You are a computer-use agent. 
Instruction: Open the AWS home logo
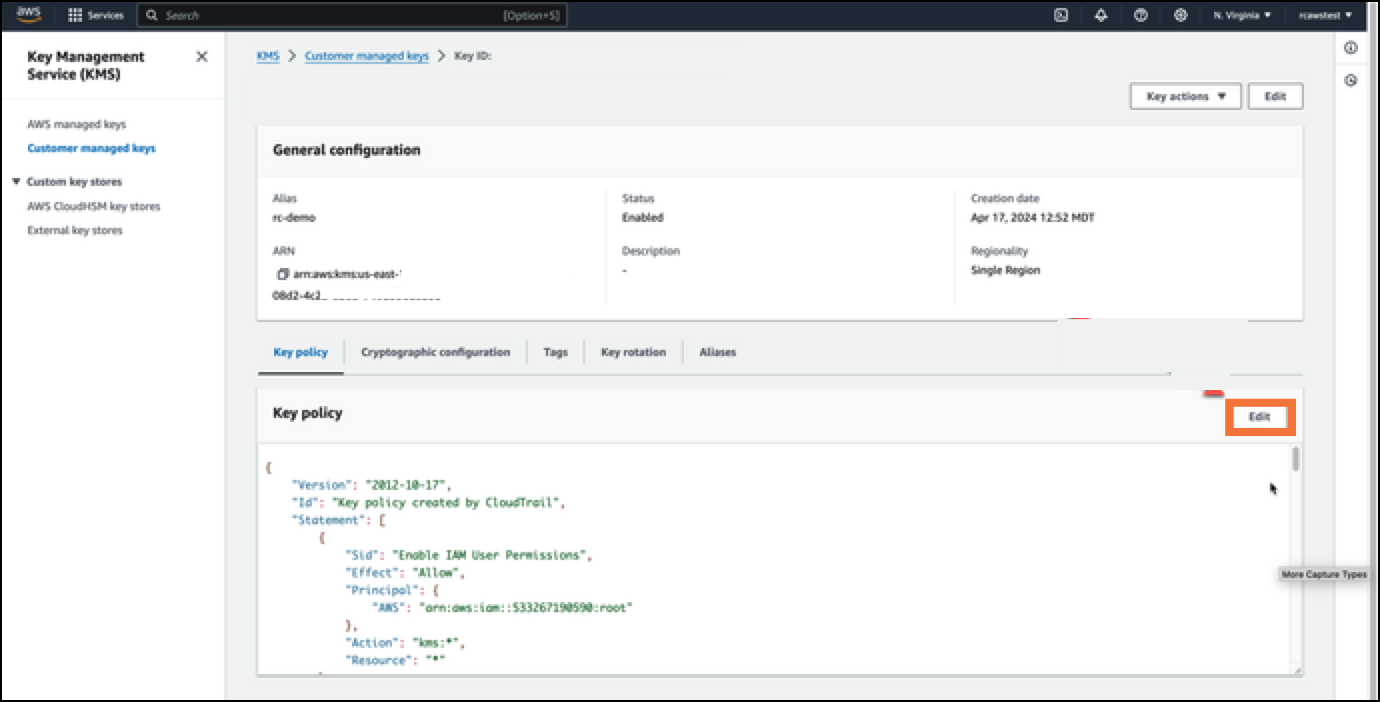(28, 15)
